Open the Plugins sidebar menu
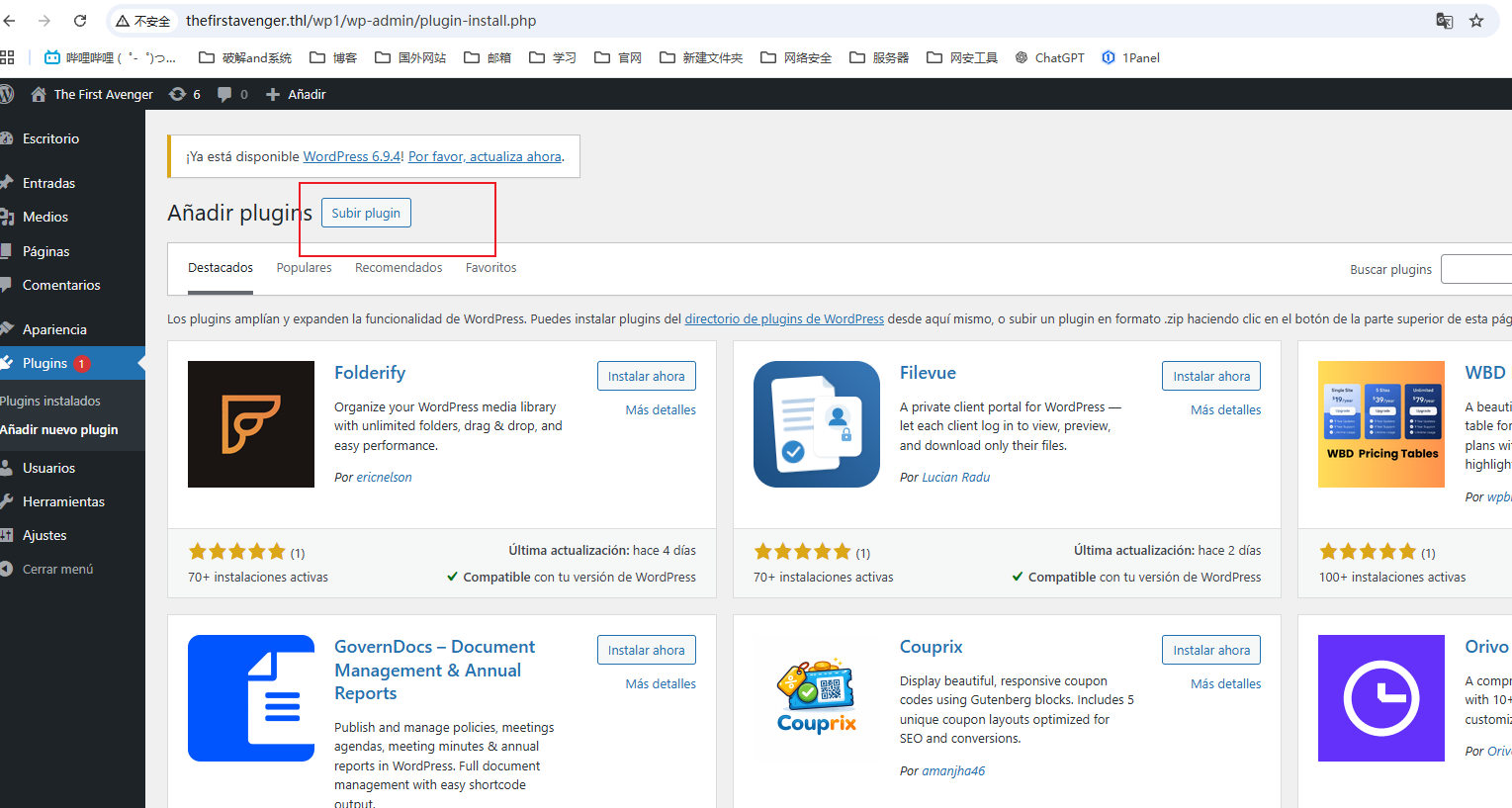 tap(72, 363)
